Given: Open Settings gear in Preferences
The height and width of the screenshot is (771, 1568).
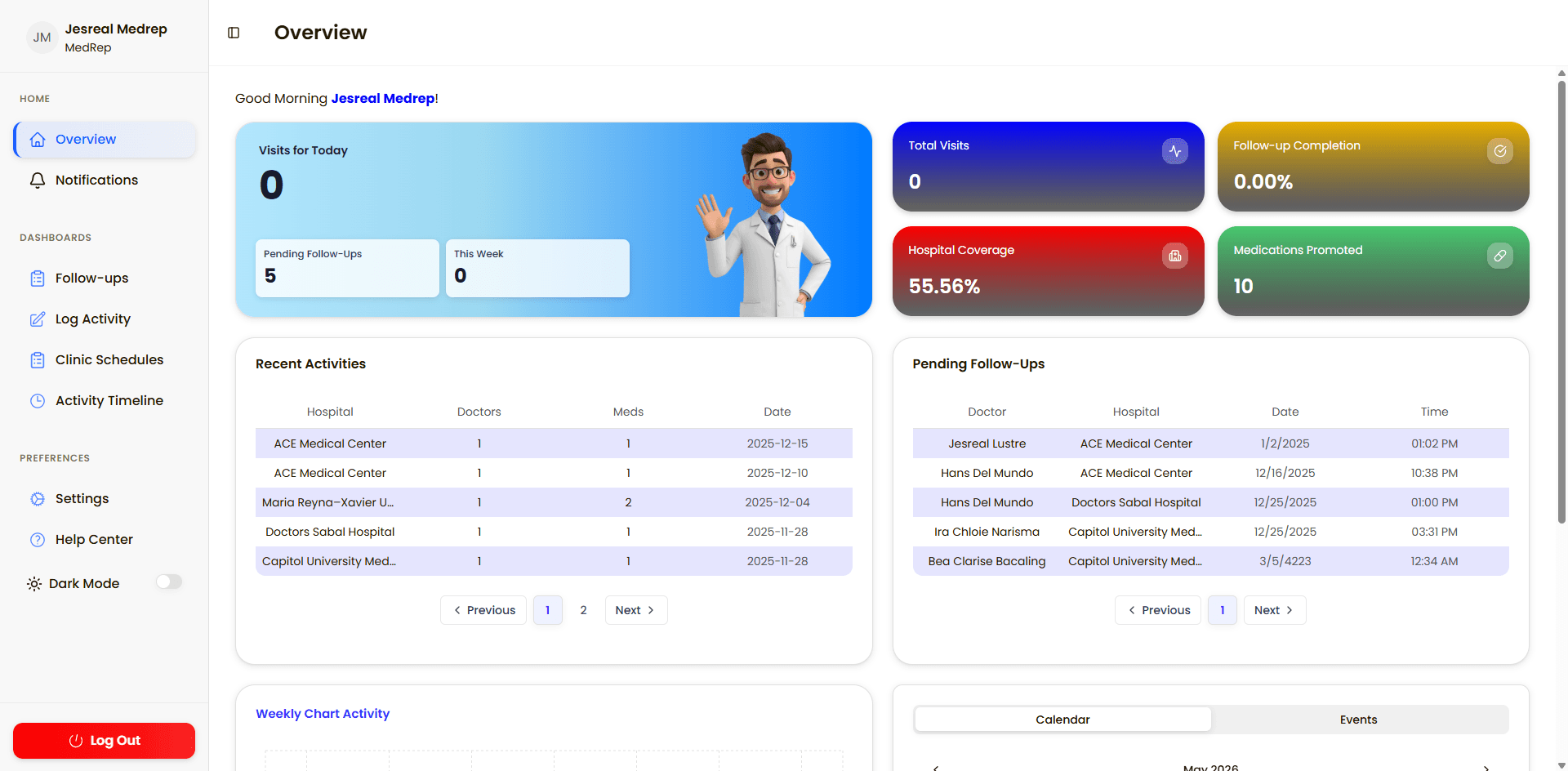Looking at the screenshot, I should (38, 498).
